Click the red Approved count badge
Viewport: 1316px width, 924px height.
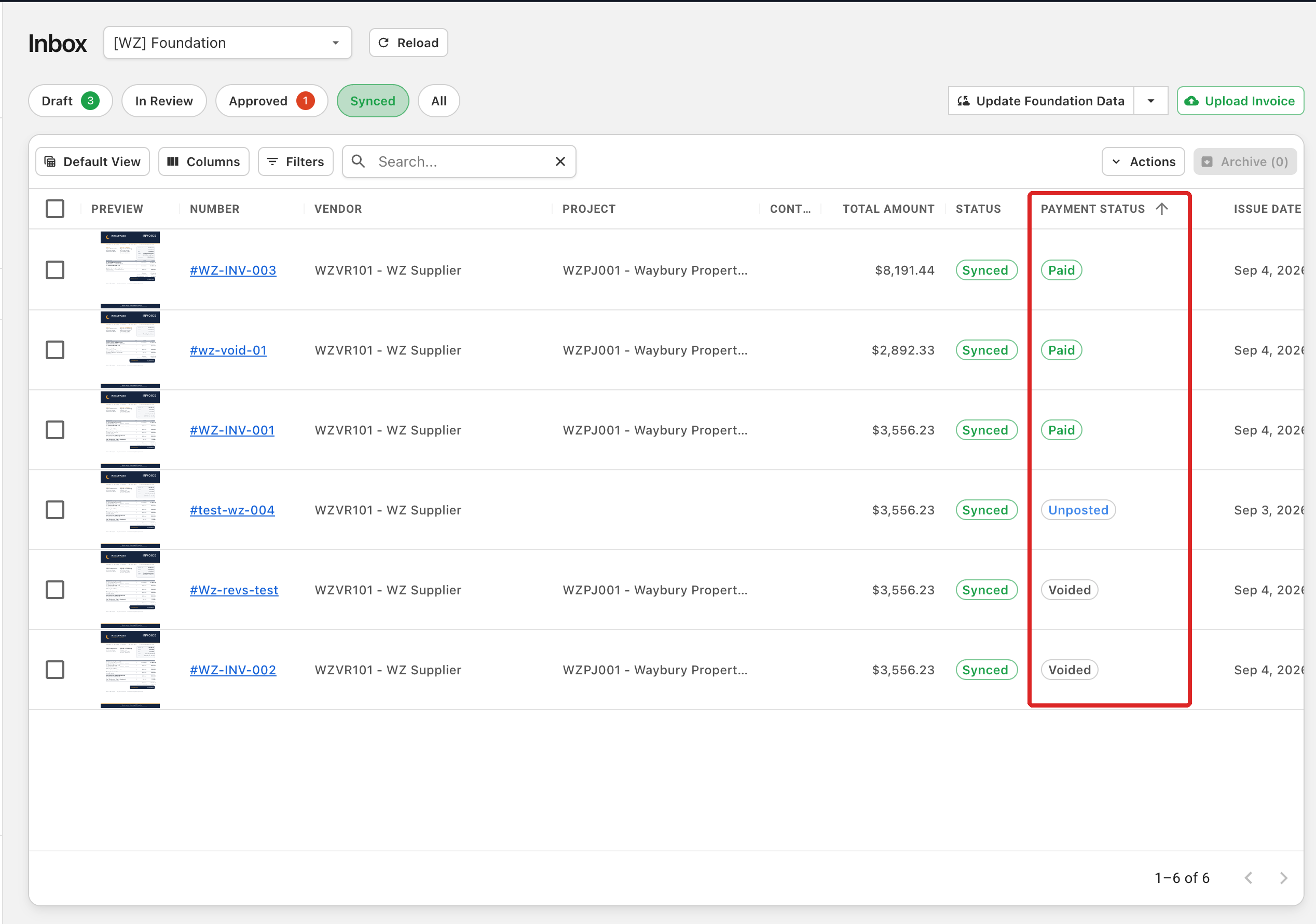(x=306, y=101)
